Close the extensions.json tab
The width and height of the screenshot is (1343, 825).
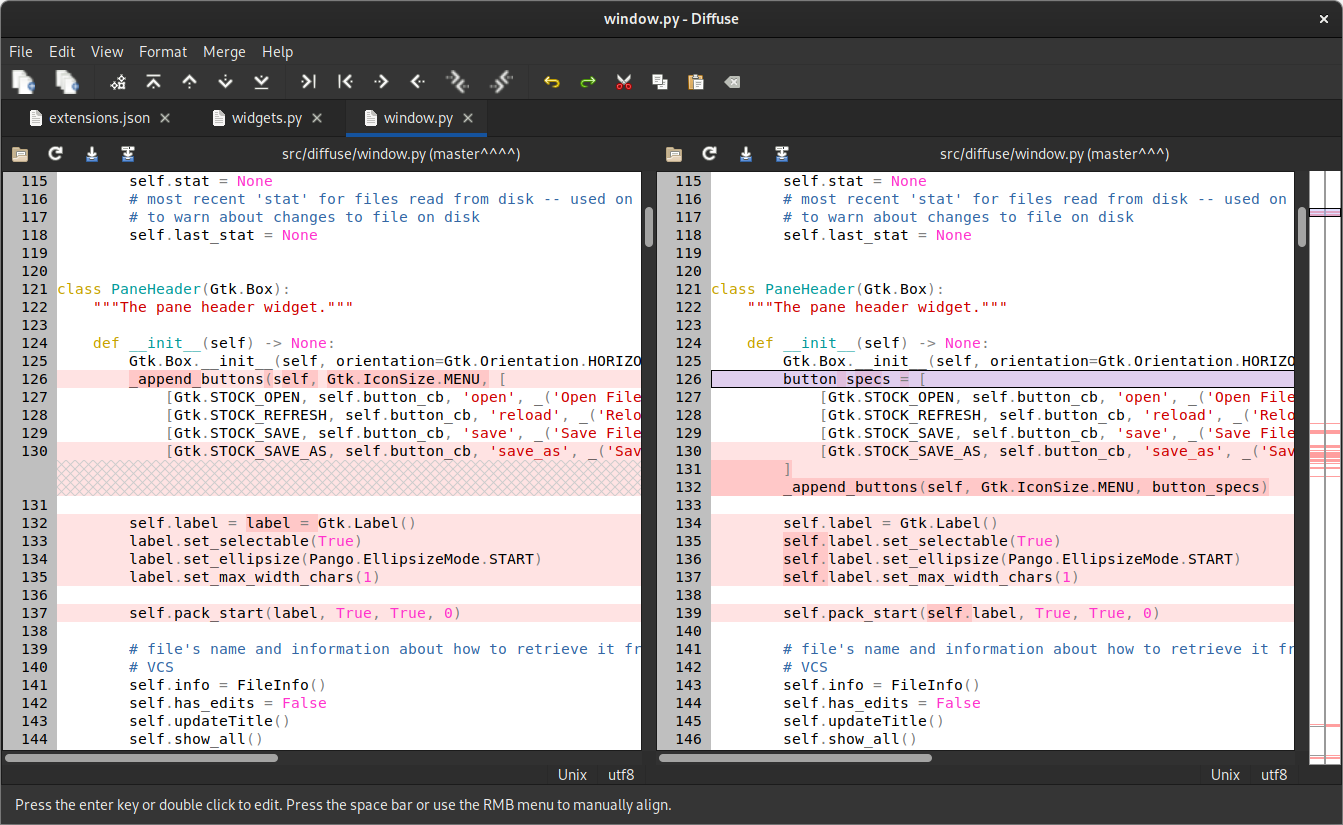(165, 118)
